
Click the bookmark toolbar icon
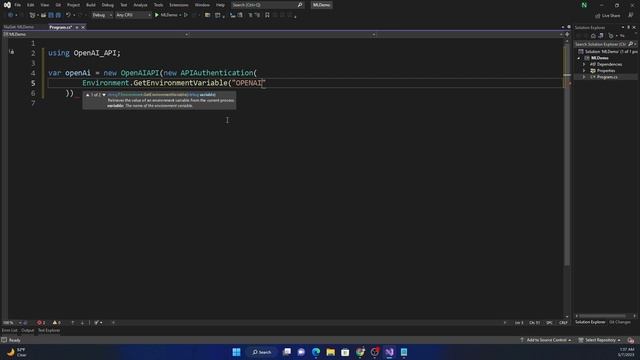point(267,15)
